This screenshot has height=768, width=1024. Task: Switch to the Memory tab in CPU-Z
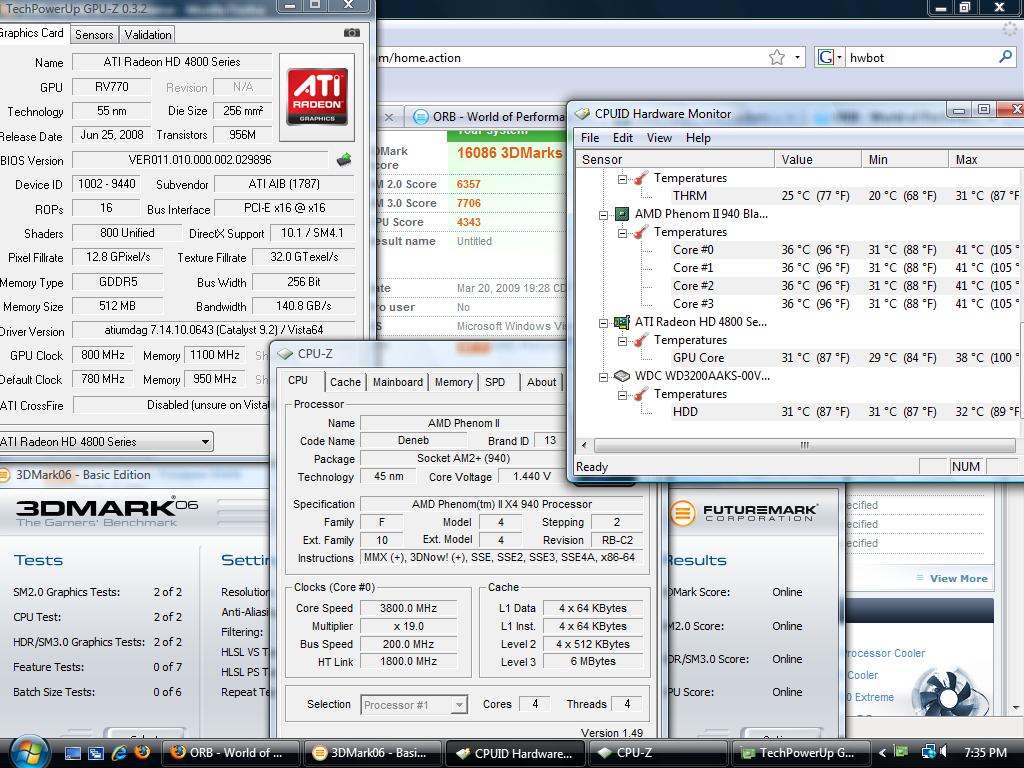click(x=454, y=382)
